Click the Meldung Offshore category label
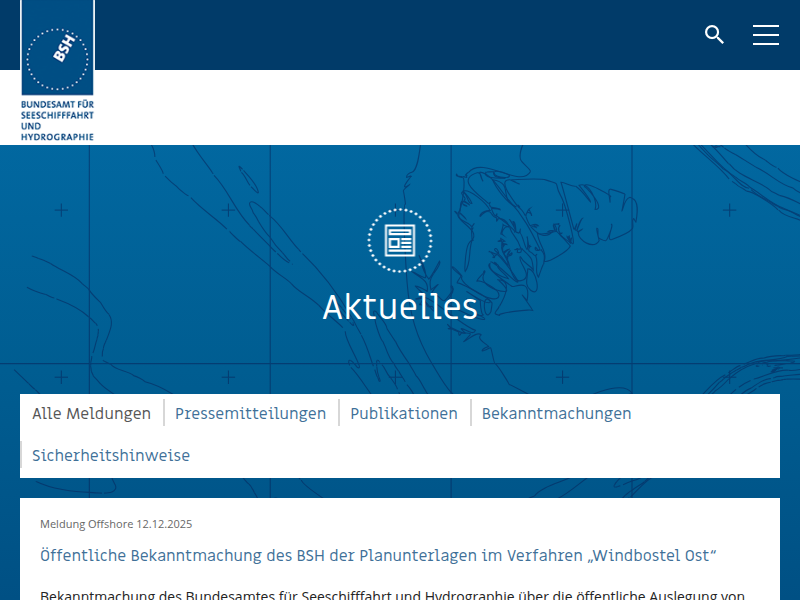Screen dimensions: 800x600 click(x=86, y=524)
